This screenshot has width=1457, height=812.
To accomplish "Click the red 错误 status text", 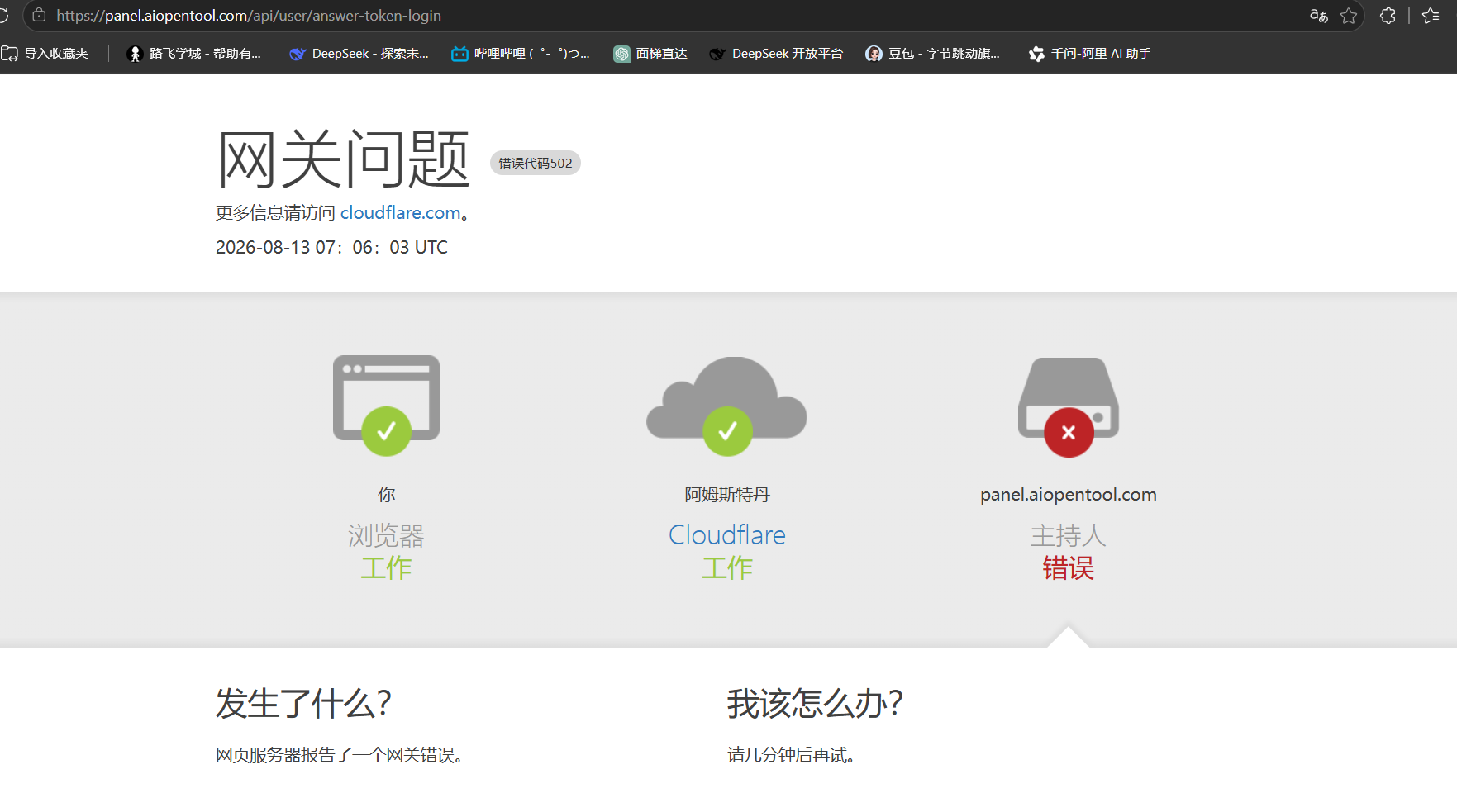I will click(1069, 568).
